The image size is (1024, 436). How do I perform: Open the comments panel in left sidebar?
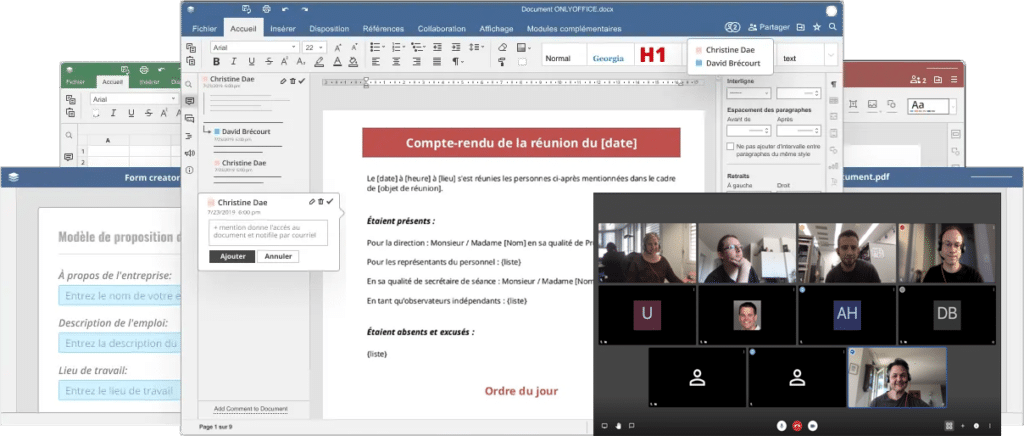[x=189, y=101]
